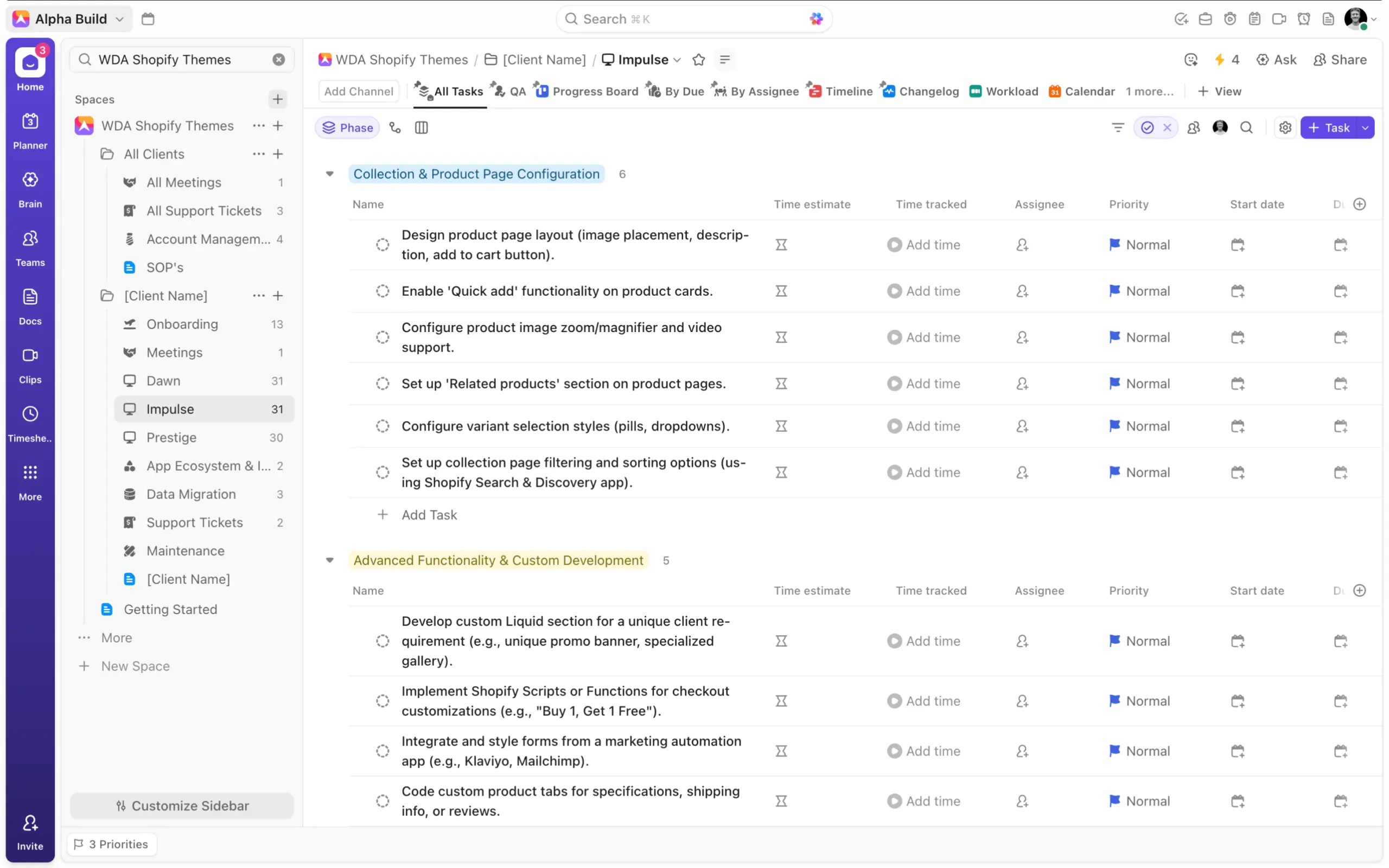Set priority flag of 'Configure variant selection' task
Viewport: 1389px width, 868px height.
pyautogui.click(x=1114, y=426)
